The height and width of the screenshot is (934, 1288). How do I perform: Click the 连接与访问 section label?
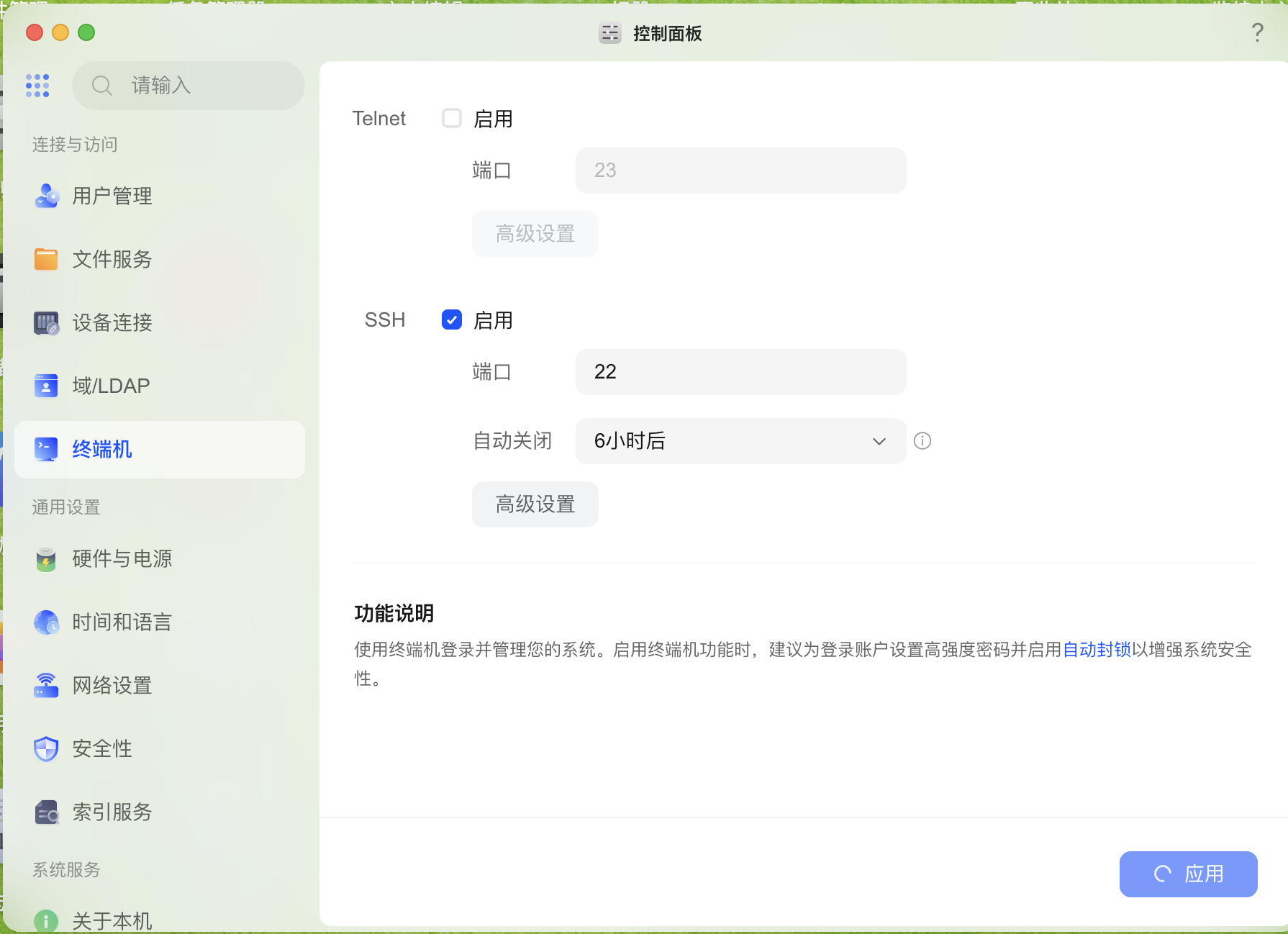tap(75, 145)
